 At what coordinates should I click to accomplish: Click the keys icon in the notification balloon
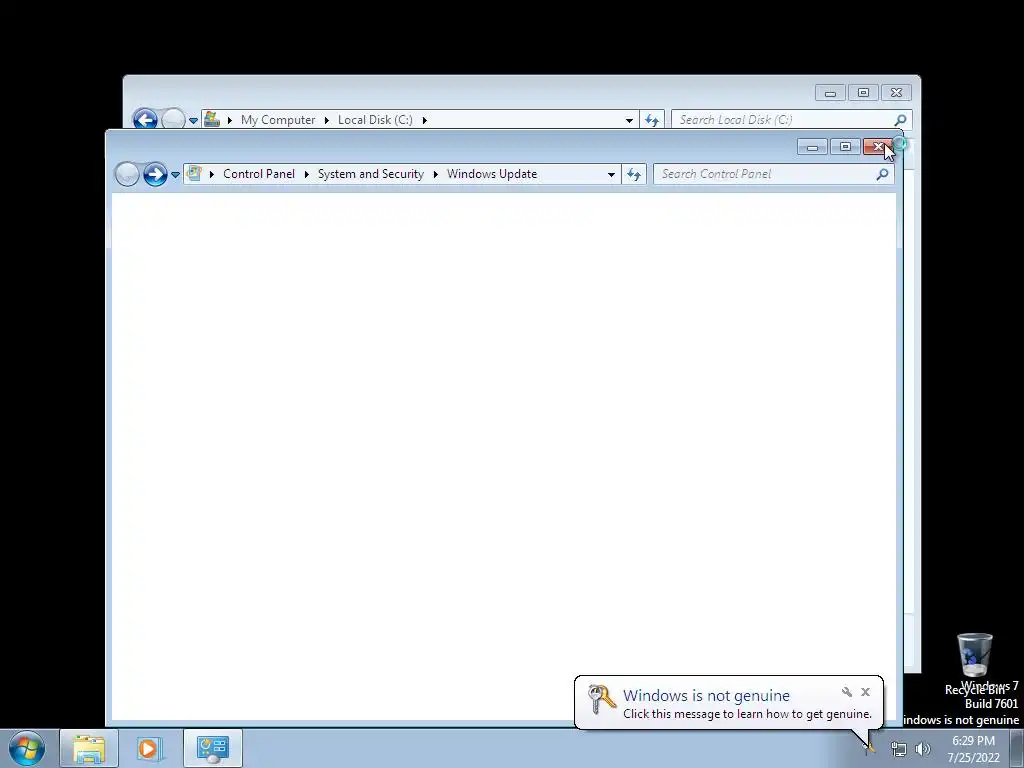pos(601,699)
